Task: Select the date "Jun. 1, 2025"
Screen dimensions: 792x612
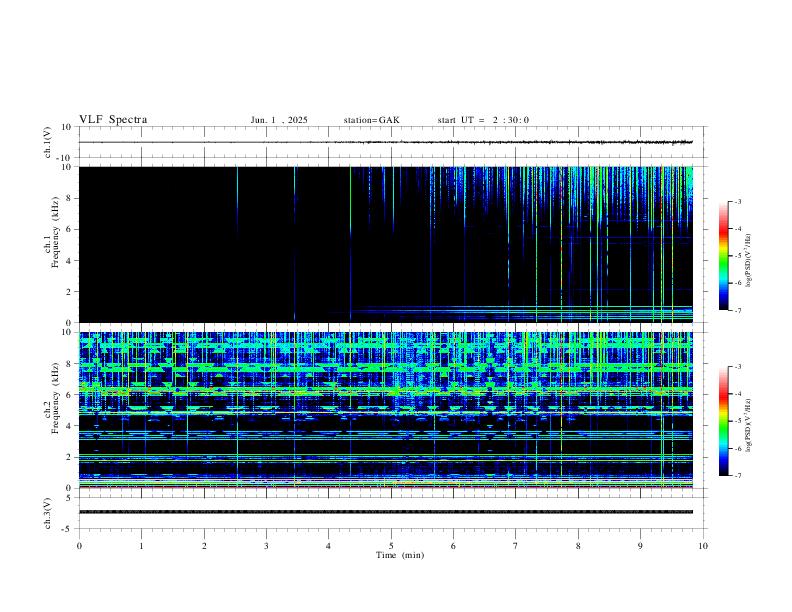Action: [x=279, y=120]
